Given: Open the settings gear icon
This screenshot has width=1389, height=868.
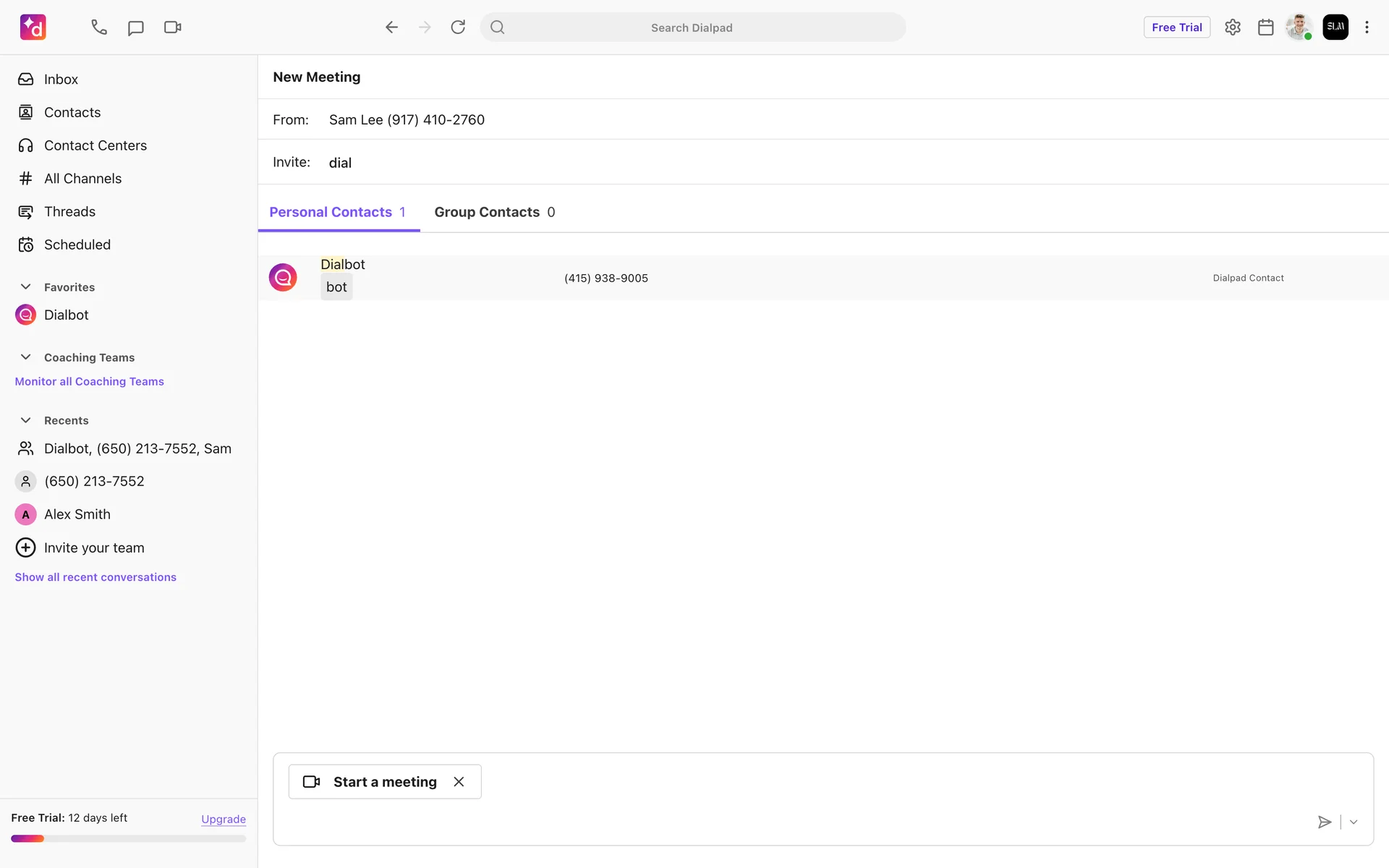Looking at the screenshot, I should [1233, 27].
